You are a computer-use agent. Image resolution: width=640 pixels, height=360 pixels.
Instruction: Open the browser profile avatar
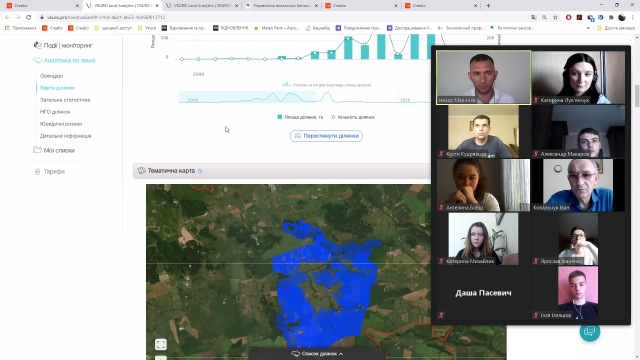pos(622,17)
